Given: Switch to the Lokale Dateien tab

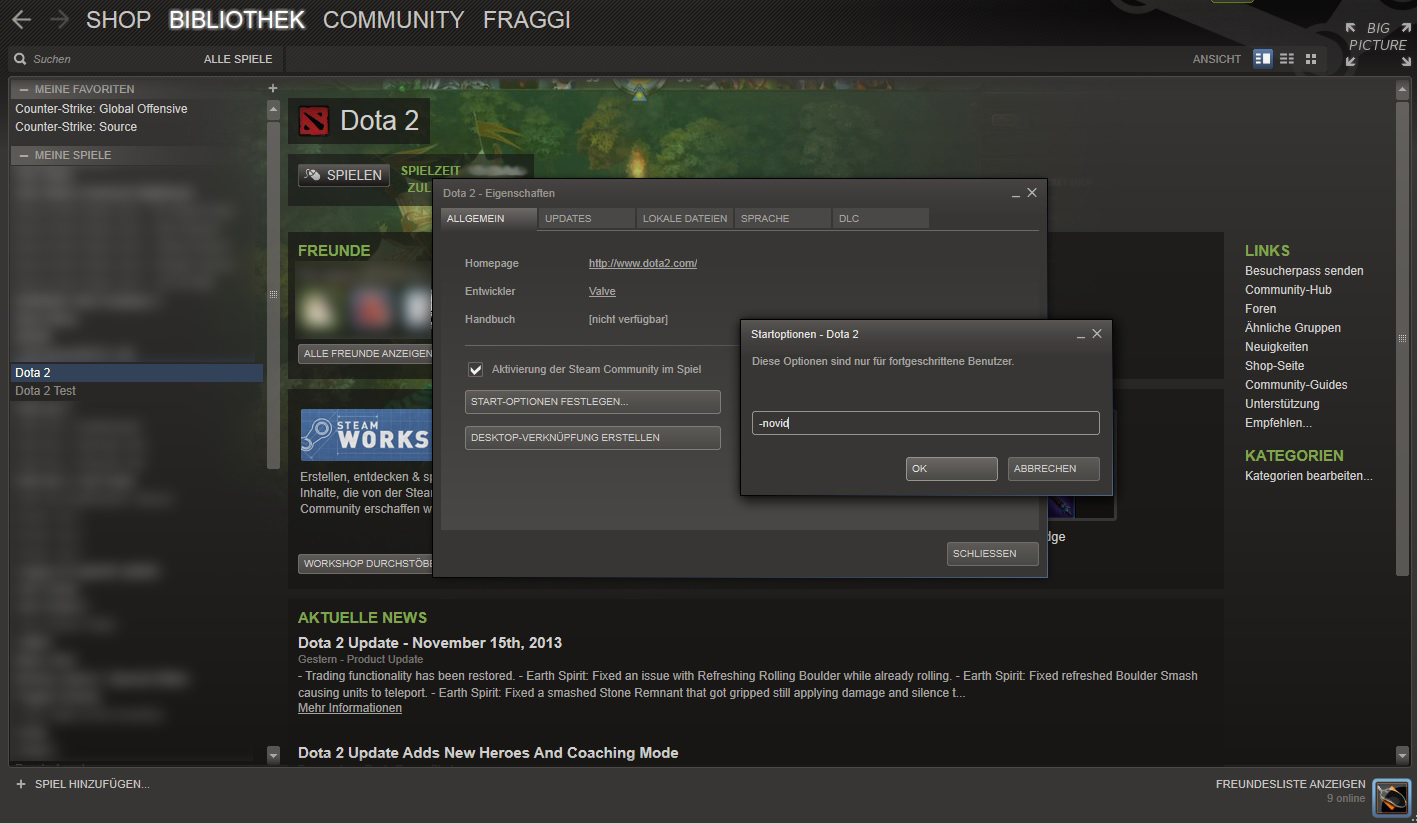Looking at the screenshot, I should (x=685, y=218).
